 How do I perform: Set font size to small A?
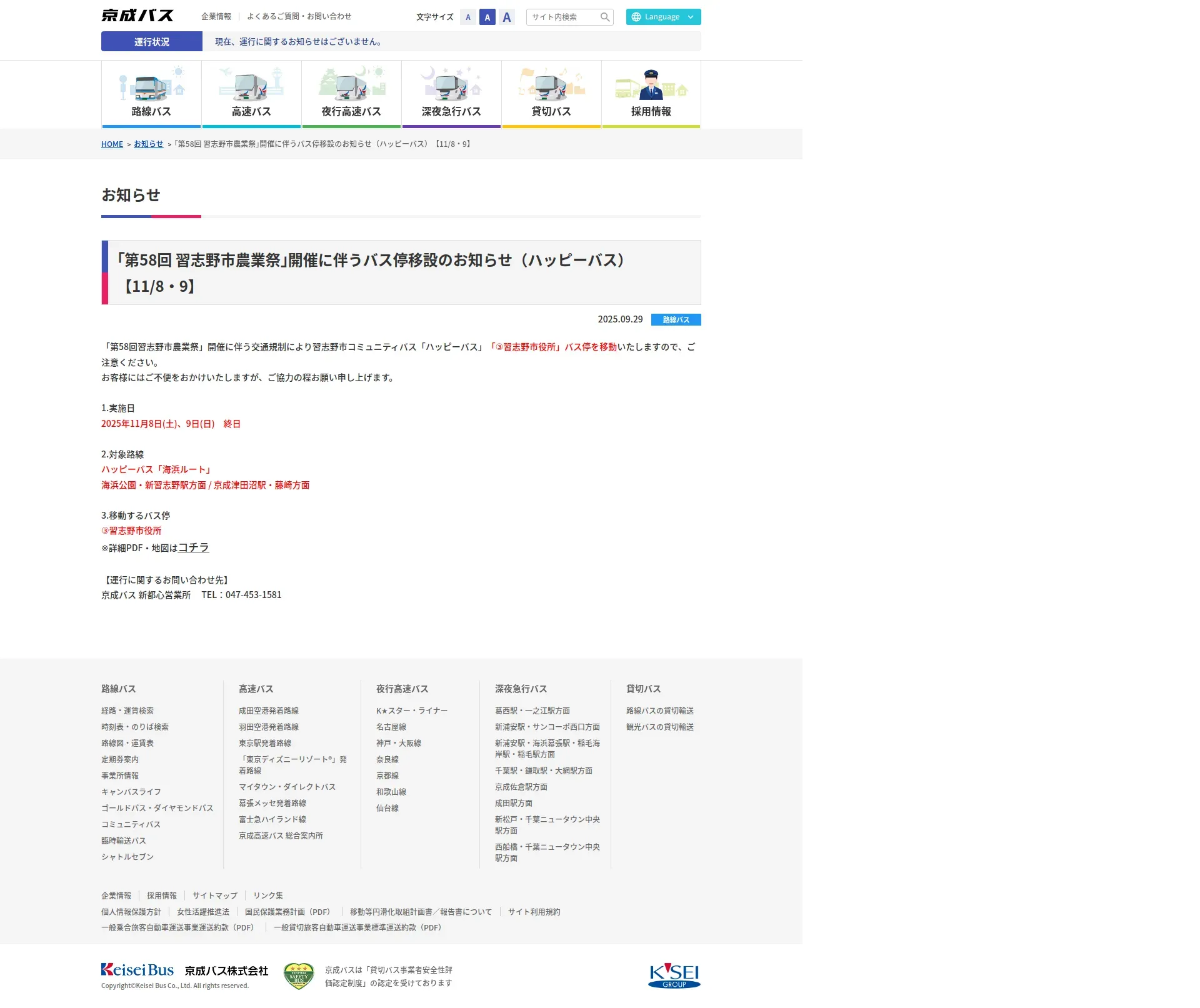click(468, 17)
